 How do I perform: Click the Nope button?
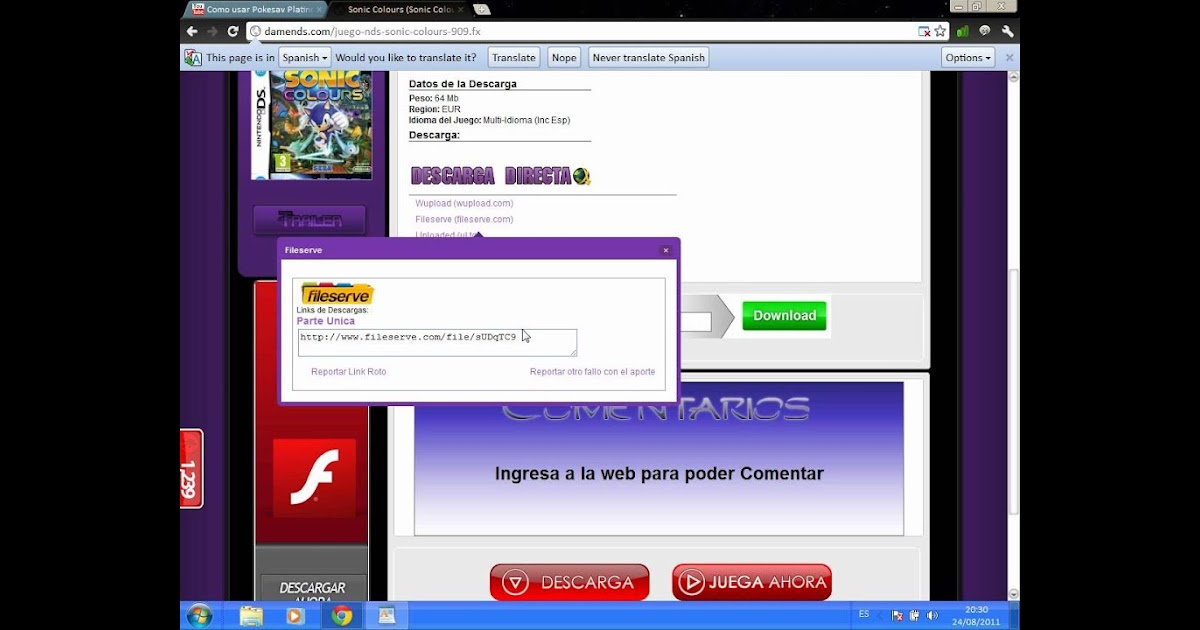coord(564,58)
